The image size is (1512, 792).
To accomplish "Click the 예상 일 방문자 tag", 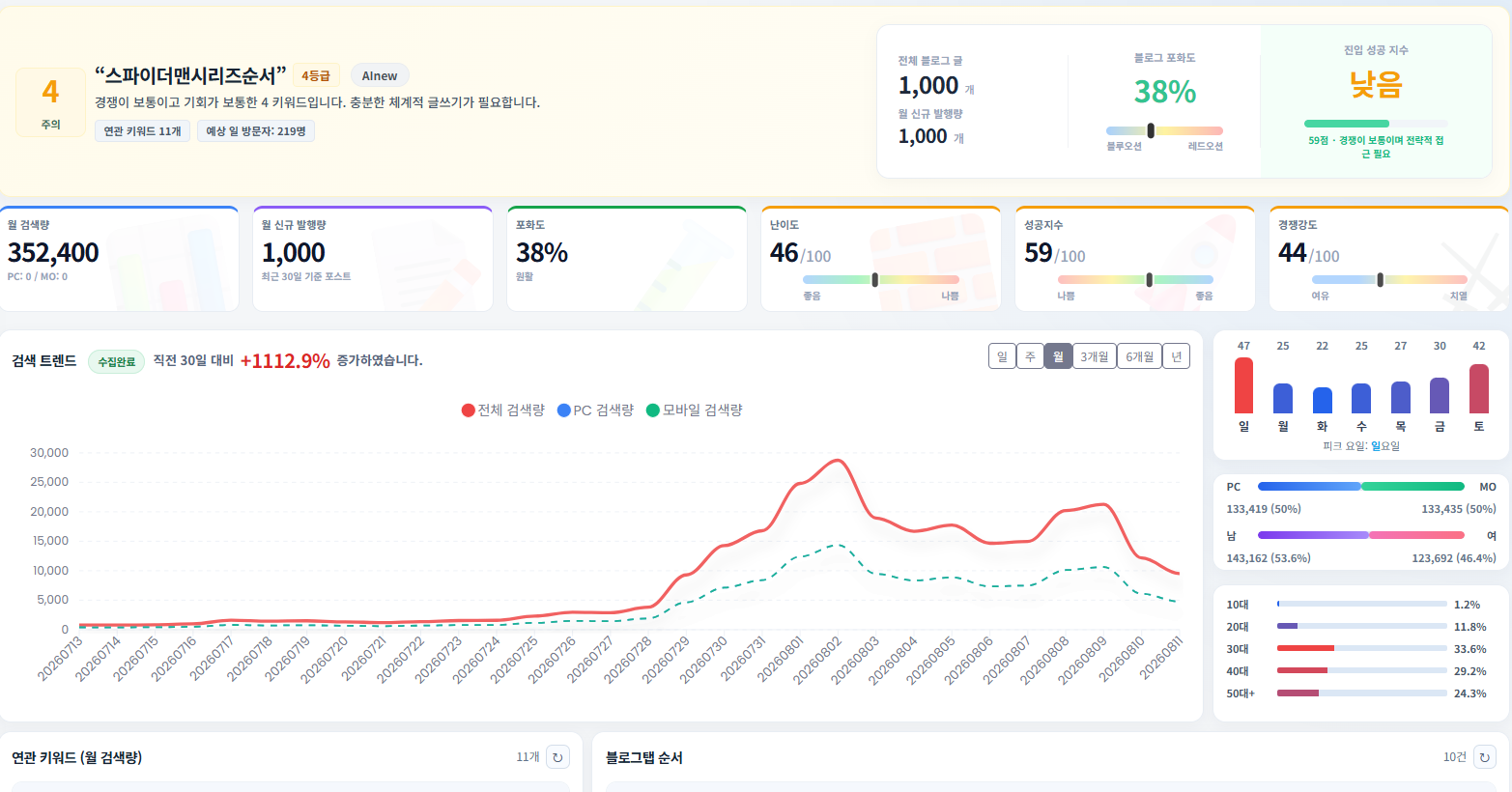I will pos(256,131).
